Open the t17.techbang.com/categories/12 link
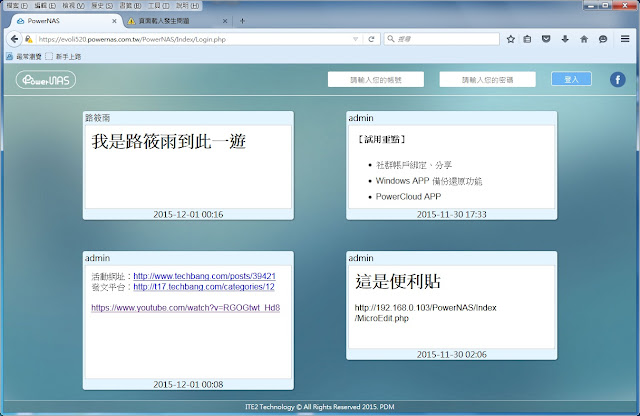The height and width of the screenshot is (416, 640). click(204, 287)
